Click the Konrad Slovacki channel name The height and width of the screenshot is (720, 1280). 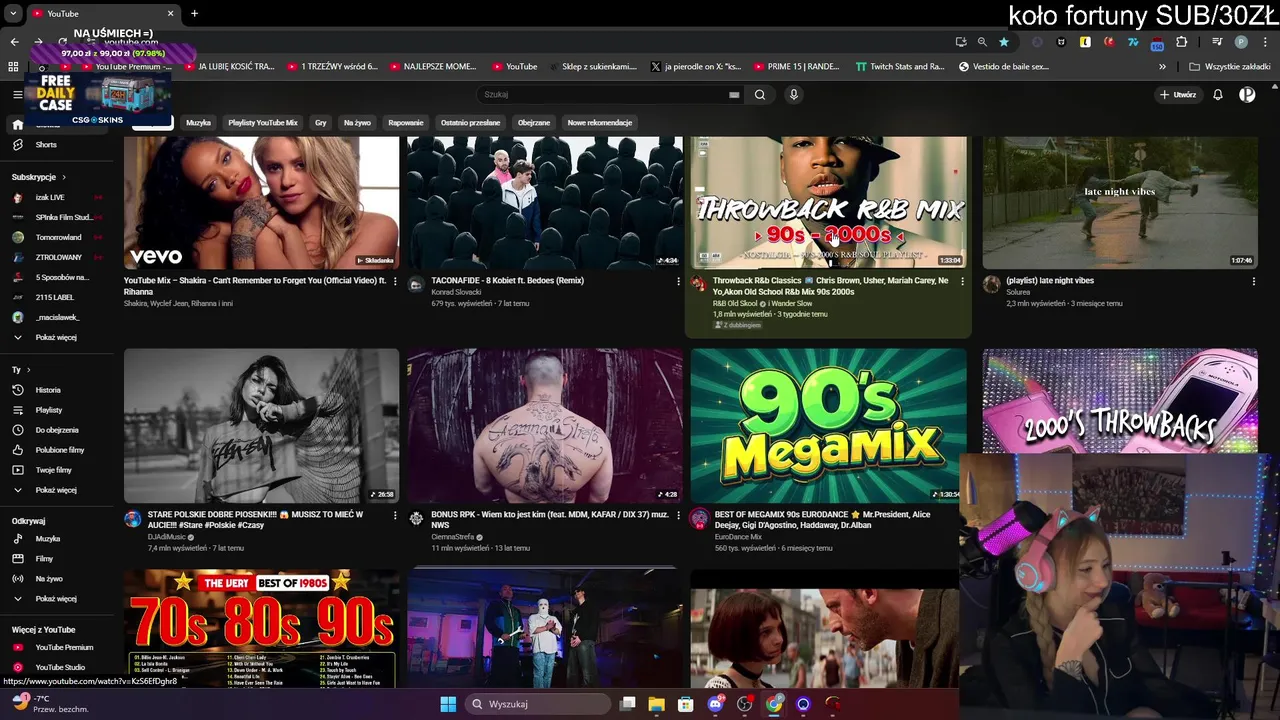(456, 292)
